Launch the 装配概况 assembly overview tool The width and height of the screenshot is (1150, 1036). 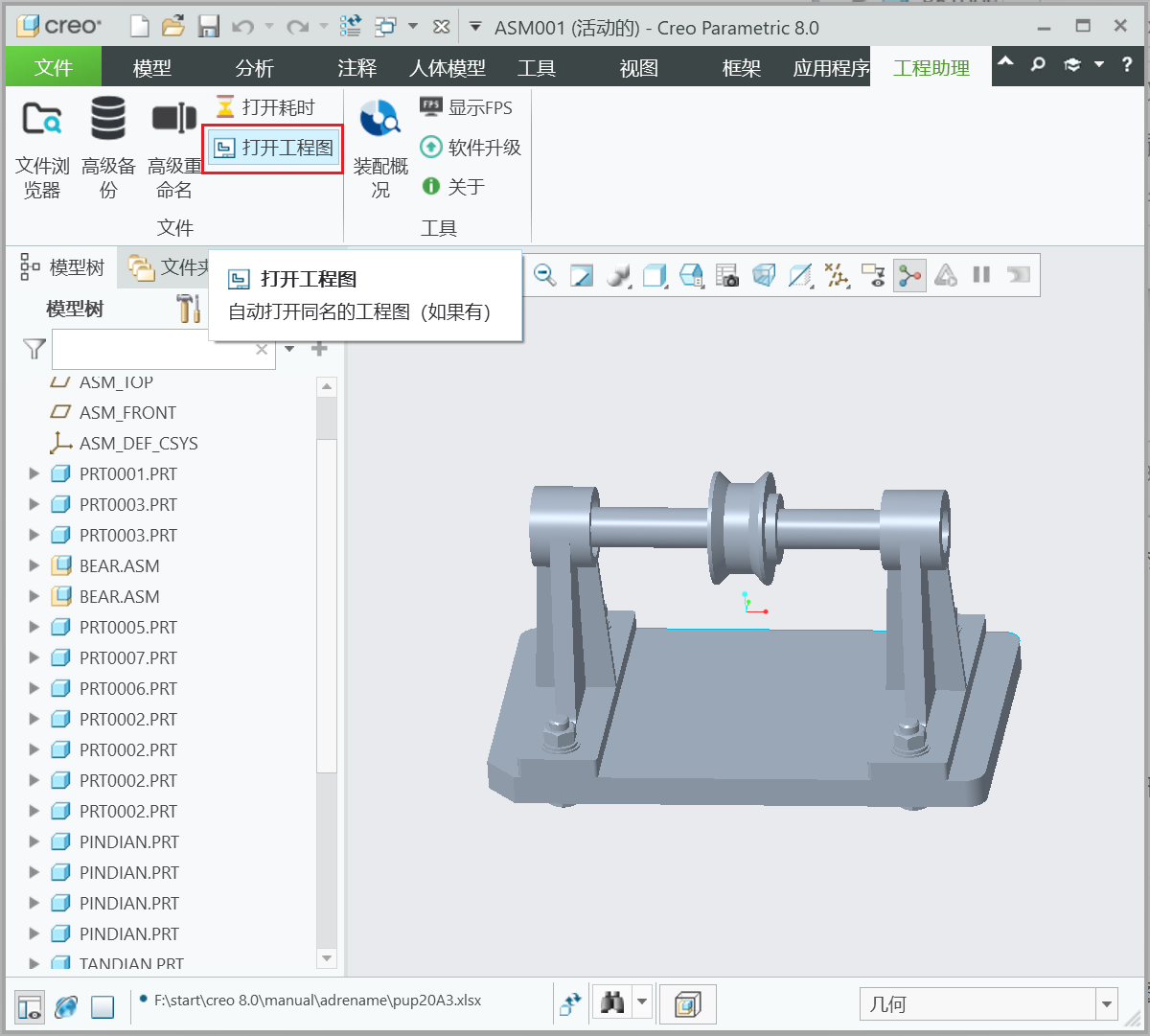380,150
